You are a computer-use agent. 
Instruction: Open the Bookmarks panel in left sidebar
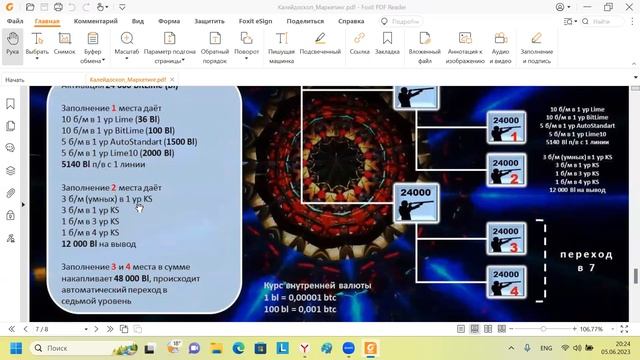tap(11, 104)
